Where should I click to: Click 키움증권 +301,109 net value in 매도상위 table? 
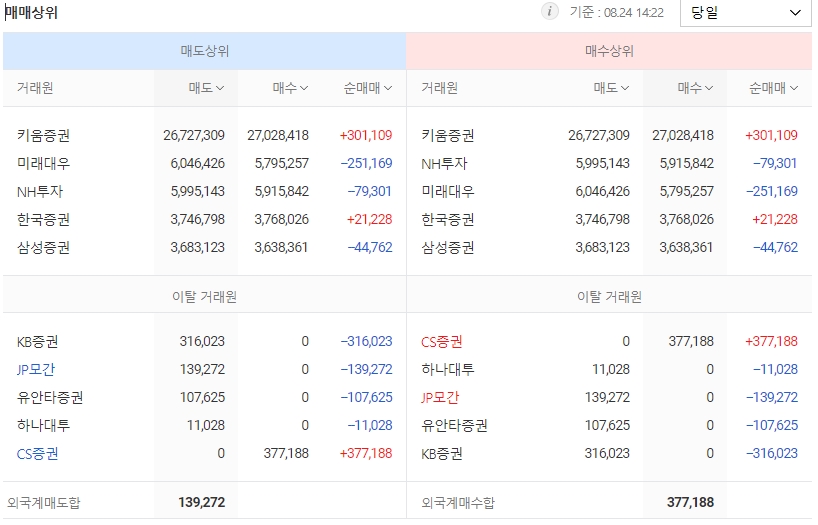point(366,136)
